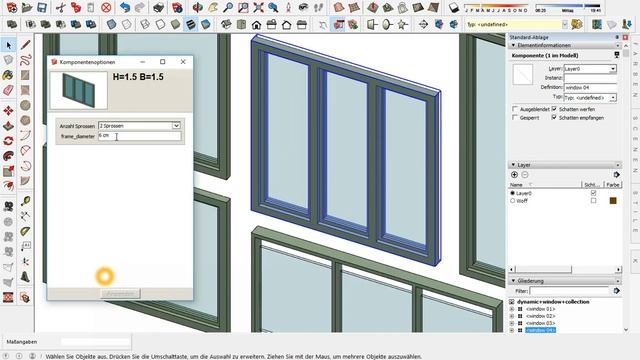640x360 pixels.
Task: Open the Gliederung filter details arrow
Action: pyautogui.click(x=616, y=291)
